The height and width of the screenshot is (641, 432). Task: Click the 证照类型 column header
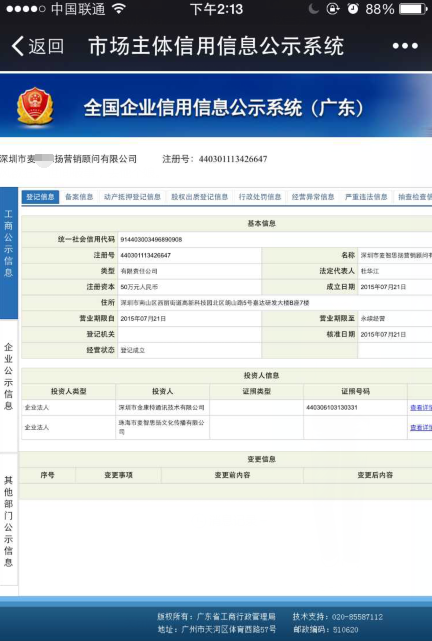click(256, 391)
